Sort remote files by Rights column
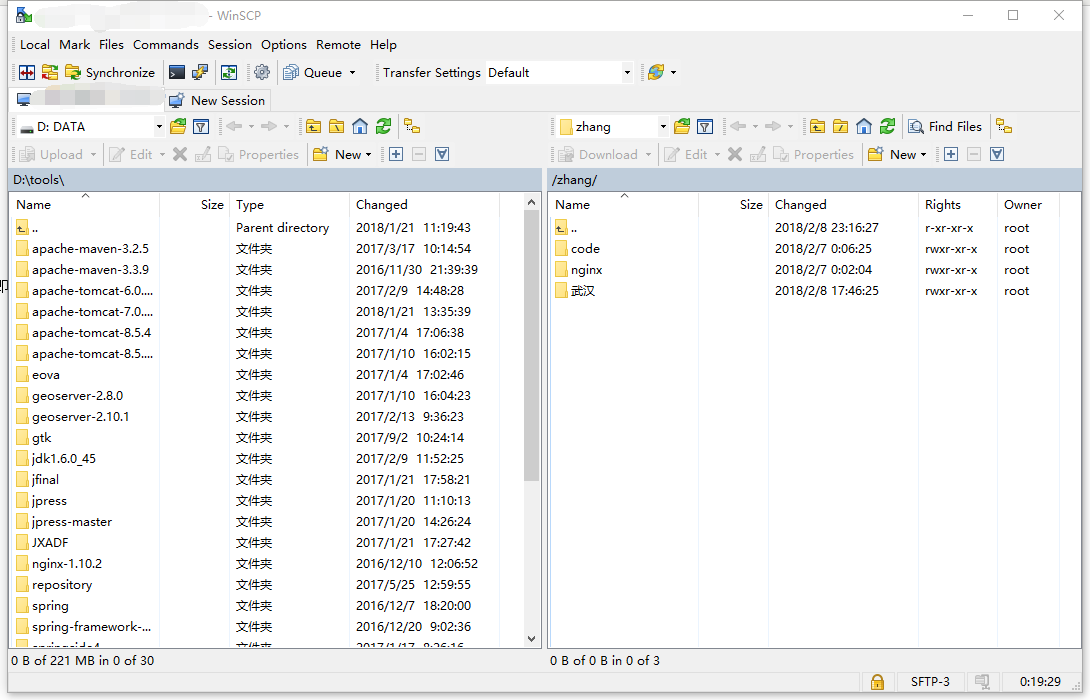 957,204
